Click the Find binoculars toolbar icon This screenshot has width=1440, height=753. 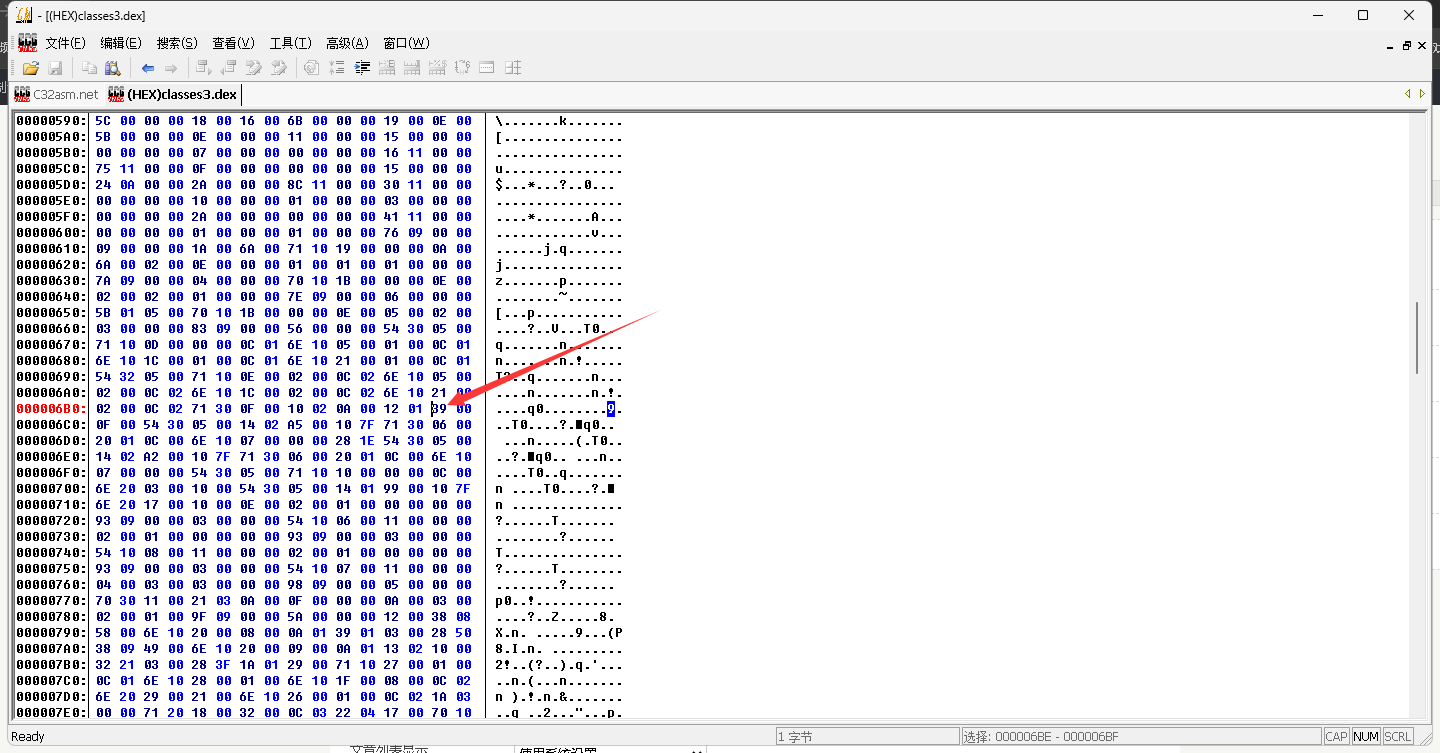113,68
